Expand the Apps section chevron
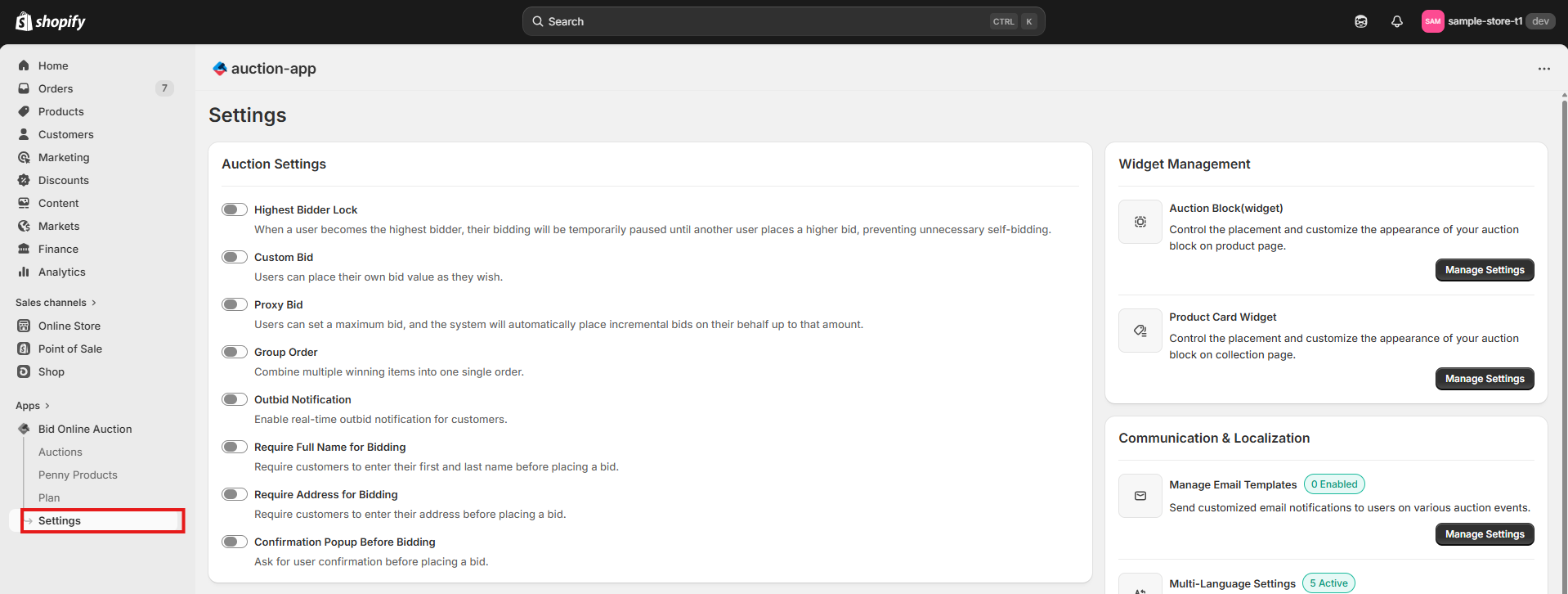This screenshot has width=1568, height=594. coord(47,406)
